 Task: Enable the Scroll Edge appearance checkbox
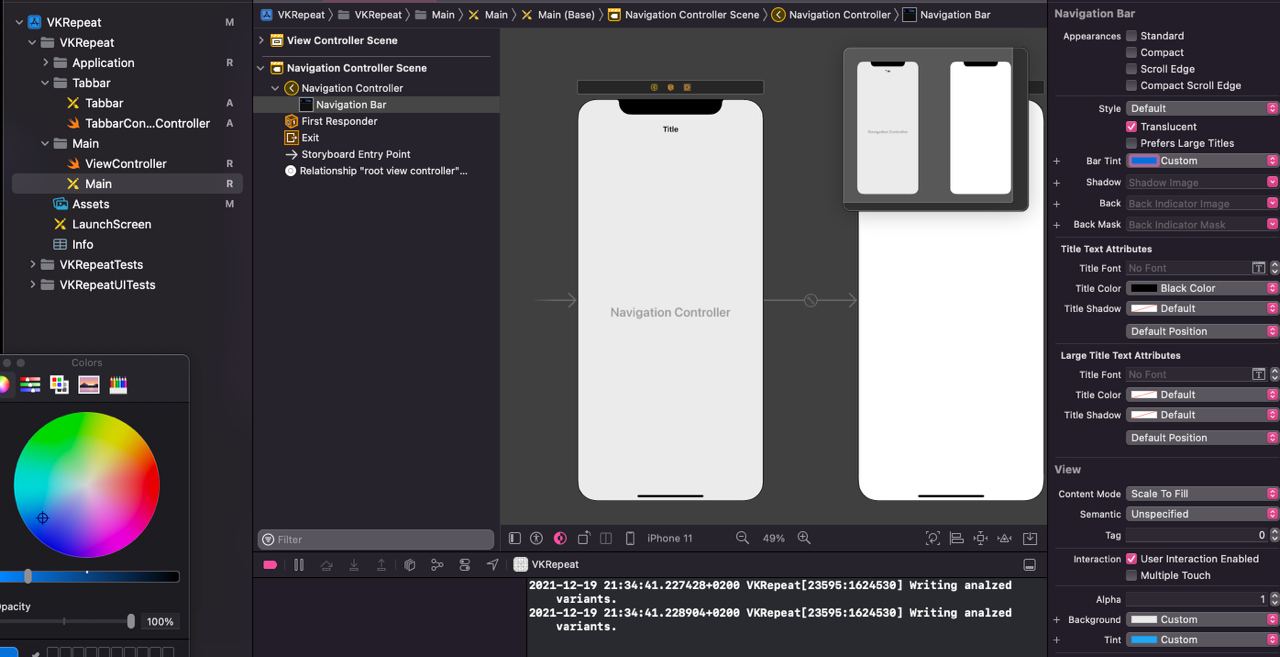click(x=1131, y=69)
